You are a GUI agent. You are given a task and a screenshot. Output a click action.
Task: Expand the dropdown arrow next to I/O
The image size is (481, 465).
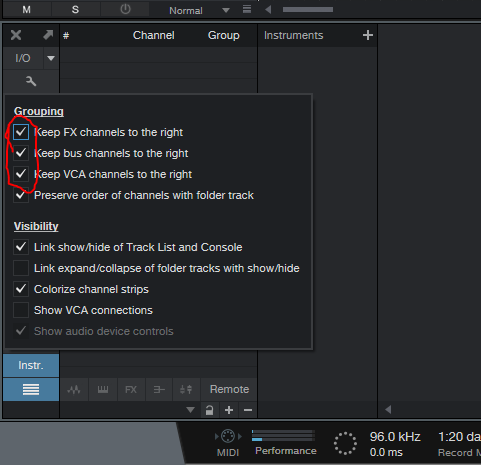coord(51,58)
